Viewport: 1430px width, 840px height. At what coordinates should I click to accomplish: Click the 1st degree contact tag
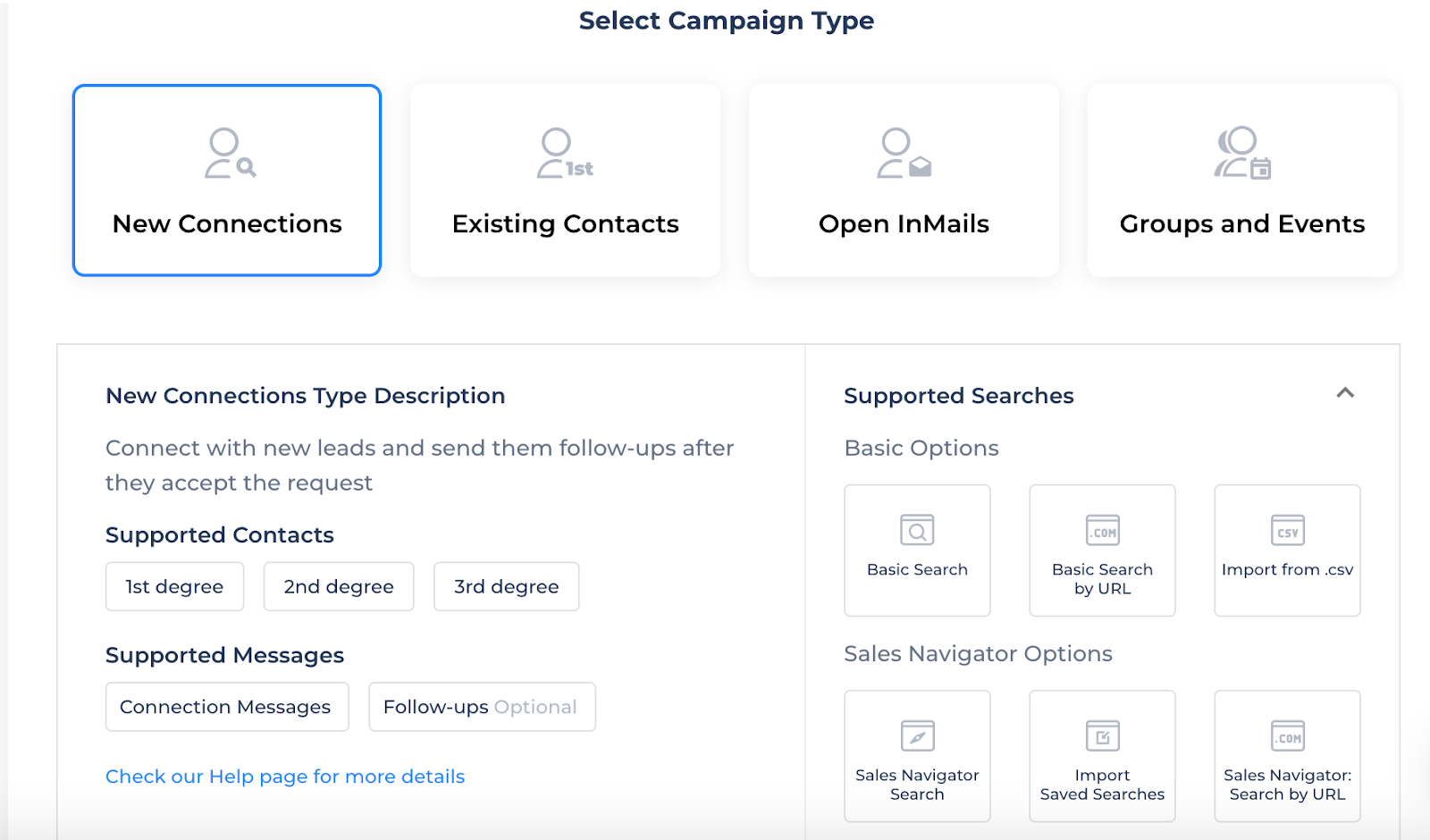coord(174,586)
